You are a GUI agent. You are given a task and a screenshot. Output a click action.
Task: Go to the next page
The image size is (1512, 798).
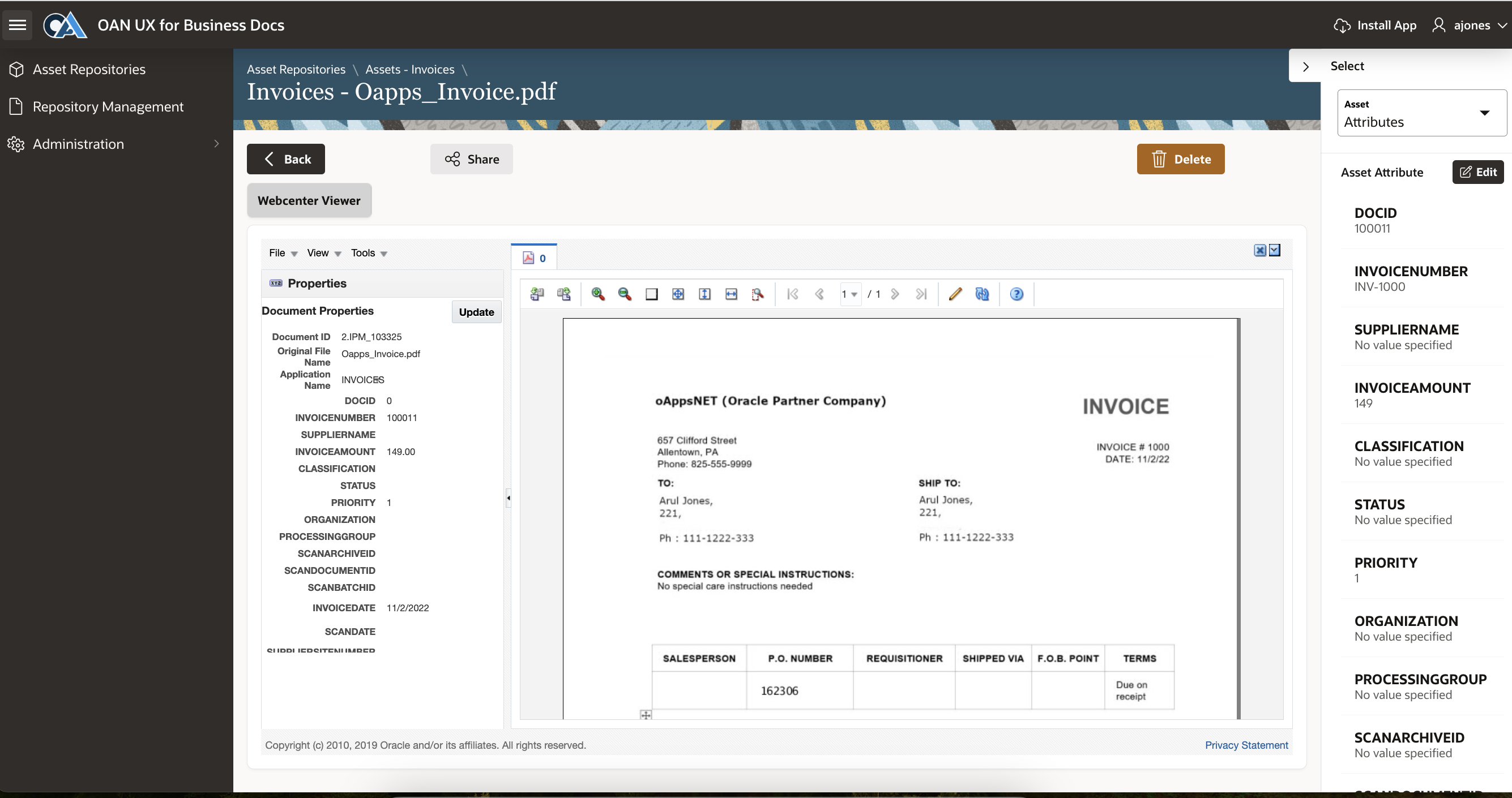tap(895, 294)
